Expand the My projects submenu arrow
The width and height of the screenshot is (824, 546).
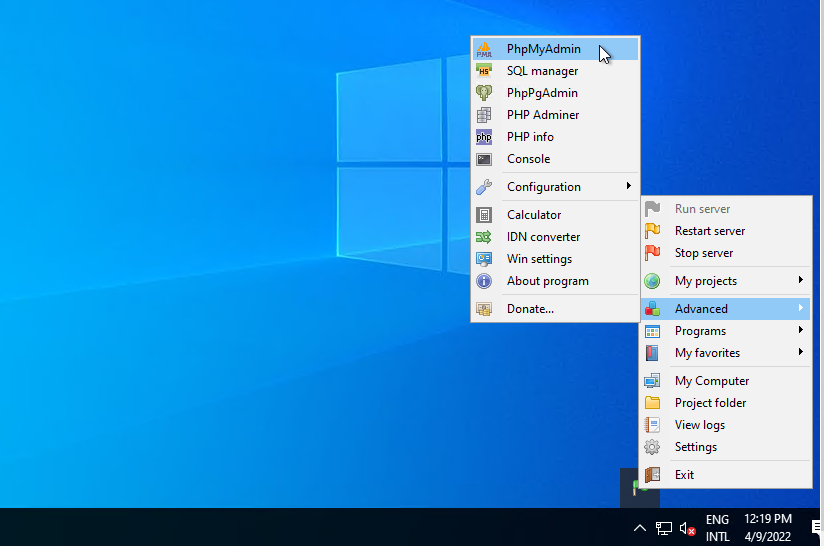pos(801,280)
